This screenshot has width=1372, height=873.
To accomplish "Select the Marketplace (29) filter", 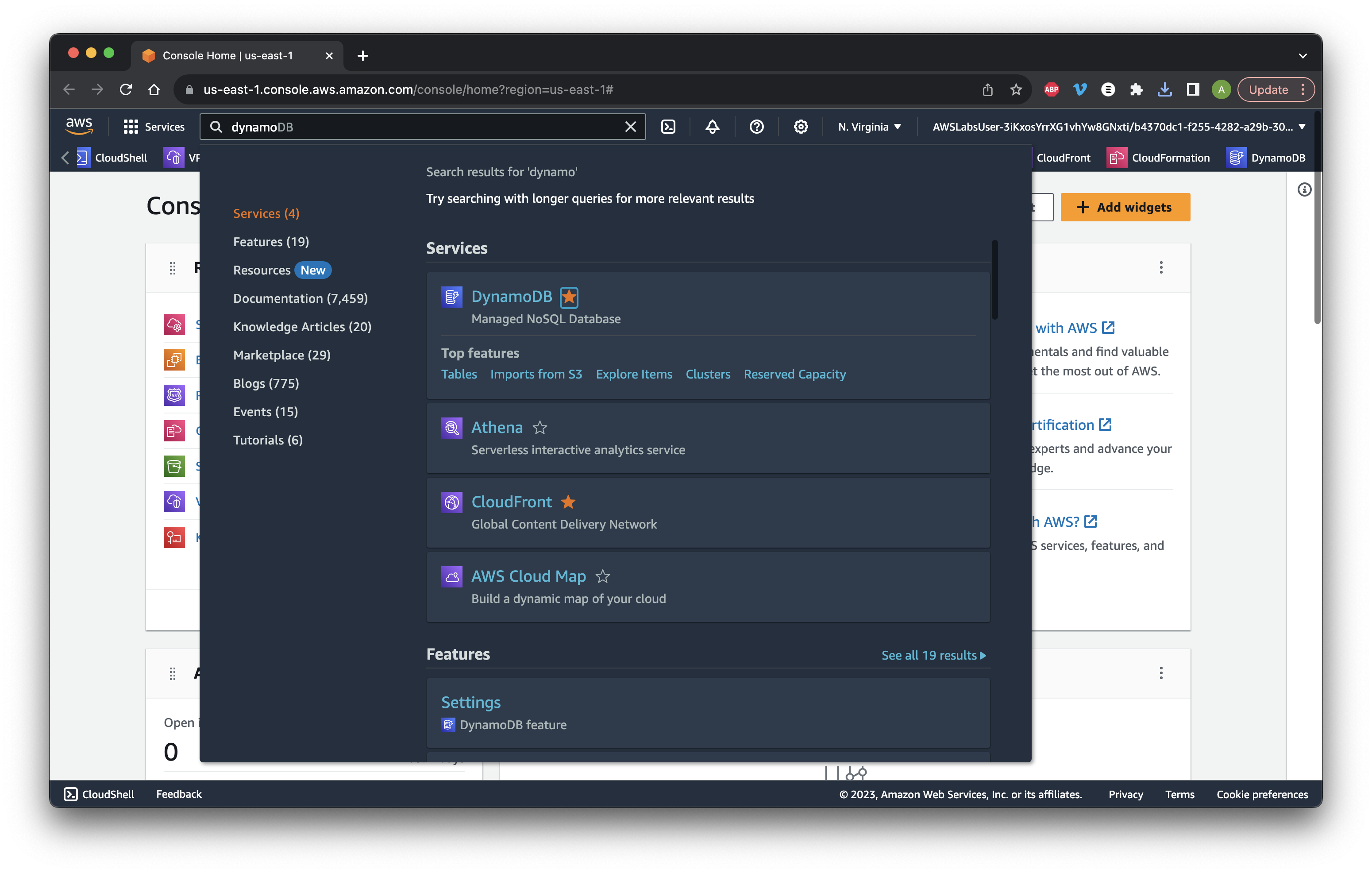I will tap(281, 355).
